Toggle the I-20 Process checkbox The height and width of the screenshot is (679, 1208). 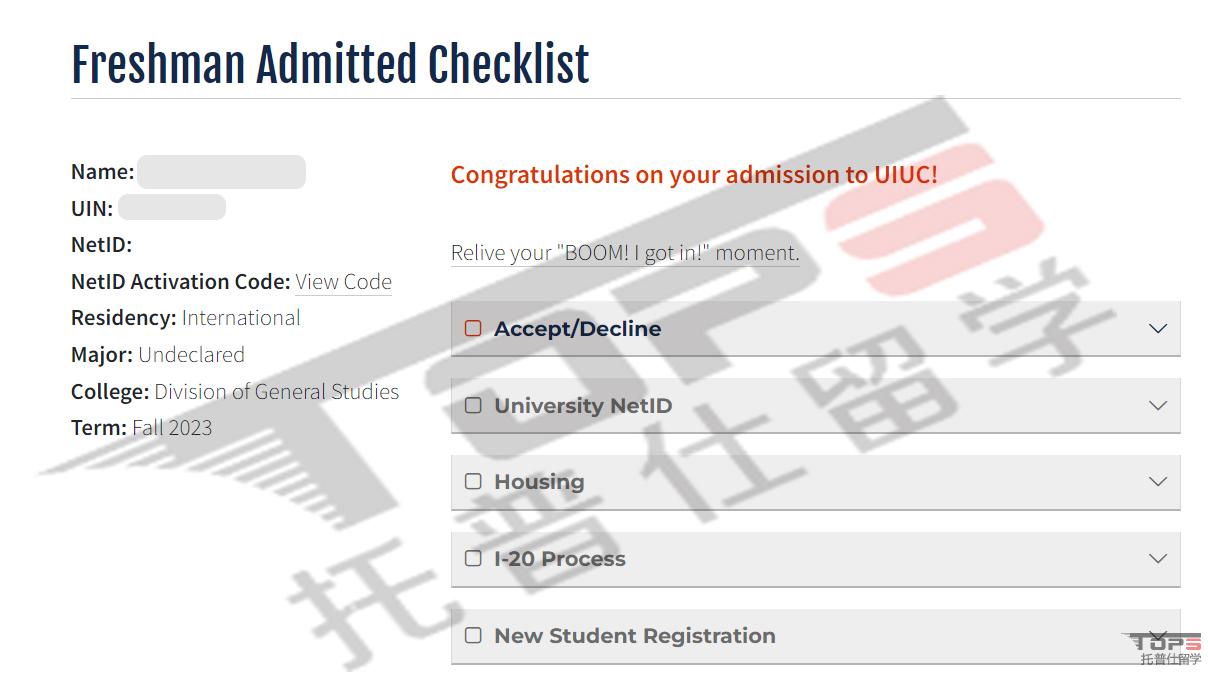point(473,558)
